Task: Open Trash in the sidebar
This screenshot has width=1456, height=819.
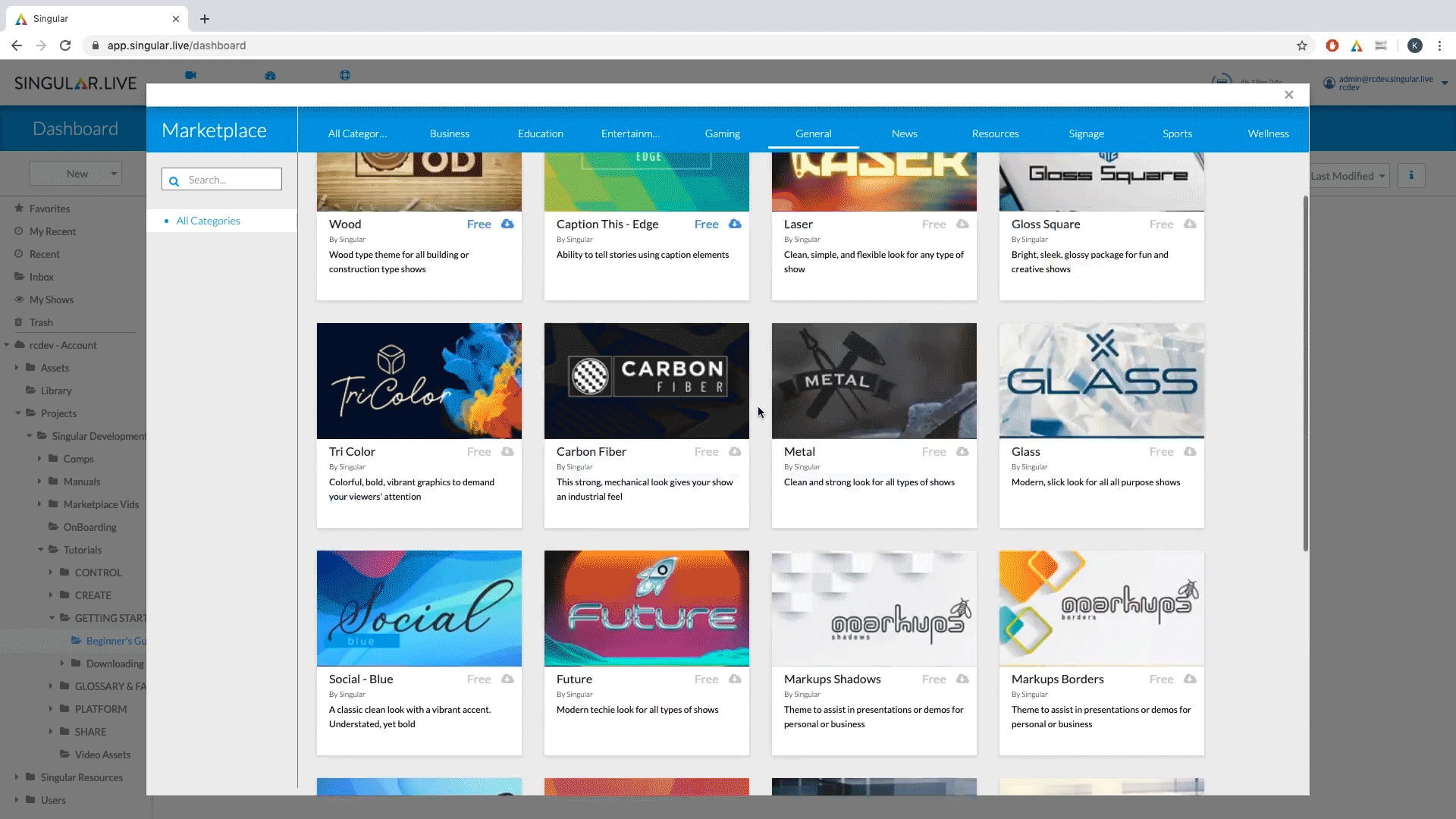Action: [41, 322]
